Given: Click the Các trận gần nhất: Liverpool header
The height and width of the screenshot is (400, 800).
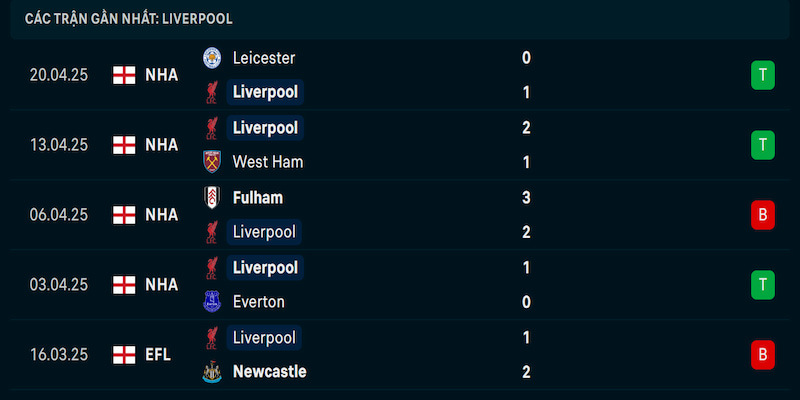Looking at the screenshot, I should point(129,19).
